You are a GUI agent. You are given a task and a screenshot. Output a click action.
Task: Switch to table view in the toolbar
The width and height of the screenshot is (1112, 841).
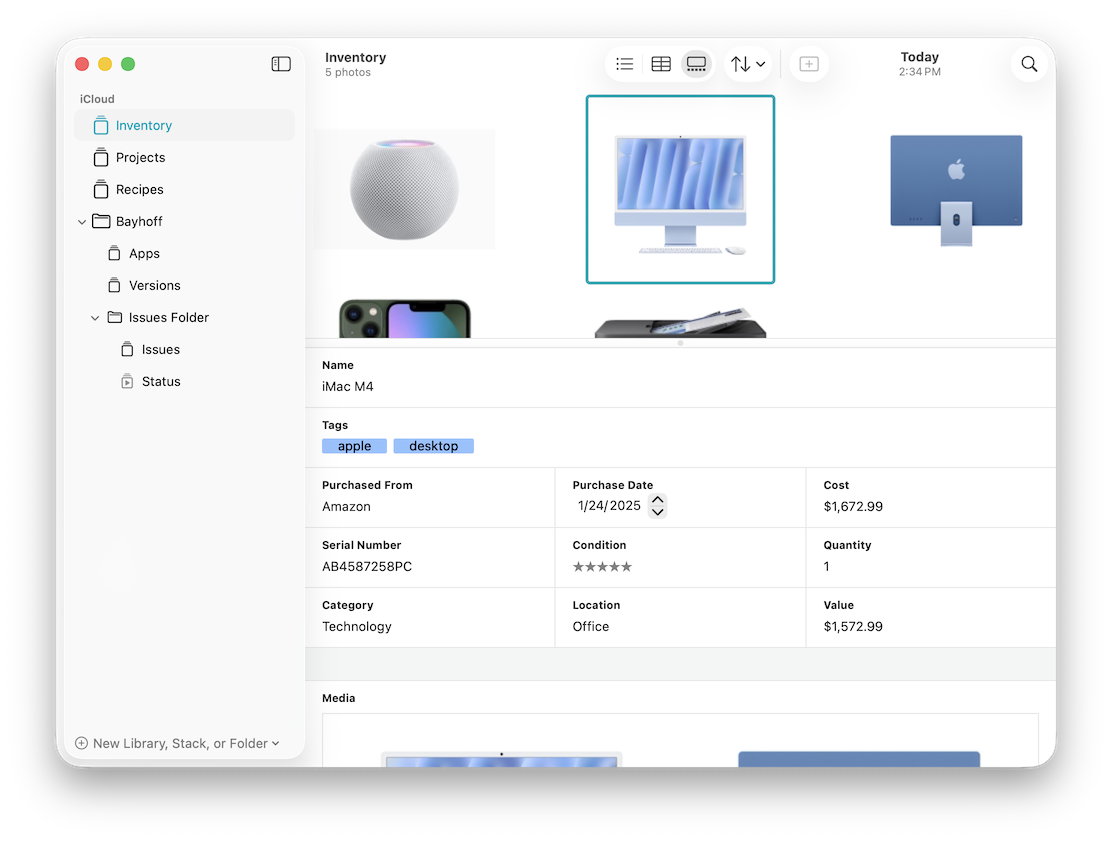pyautogui.click(x=660, y=63)
